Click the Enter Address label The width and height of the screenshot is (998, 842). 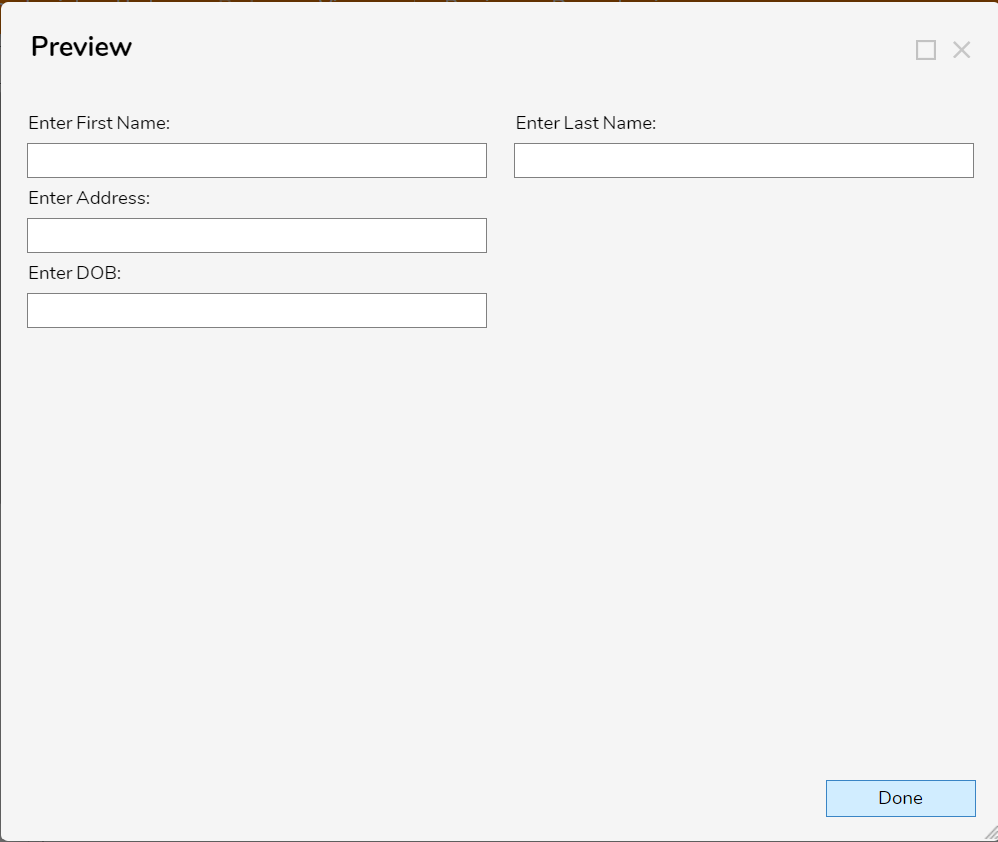point(89,198)
